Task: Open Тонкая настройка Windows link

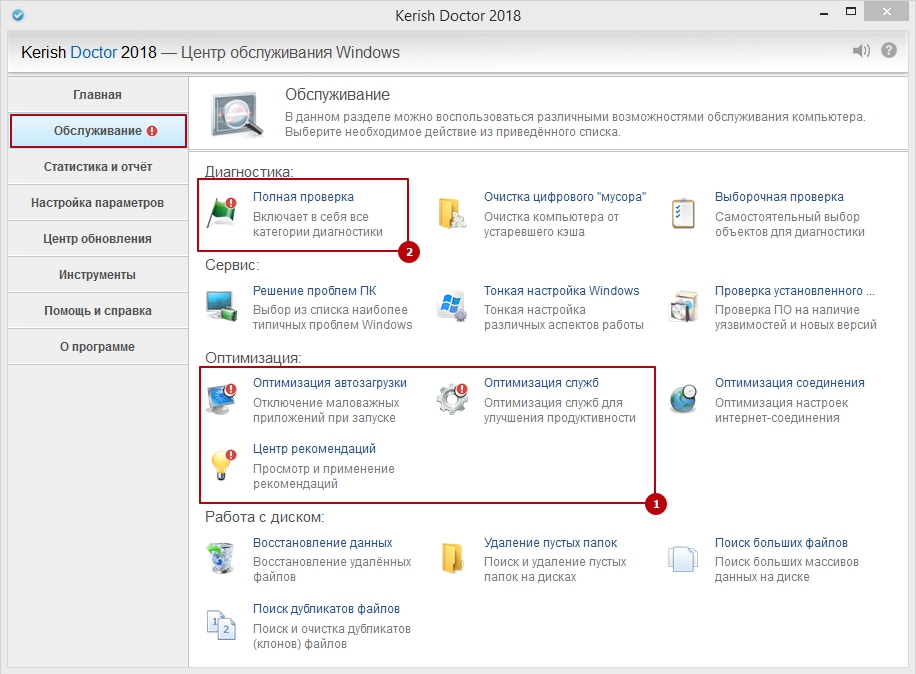Action: pos(561,291)
